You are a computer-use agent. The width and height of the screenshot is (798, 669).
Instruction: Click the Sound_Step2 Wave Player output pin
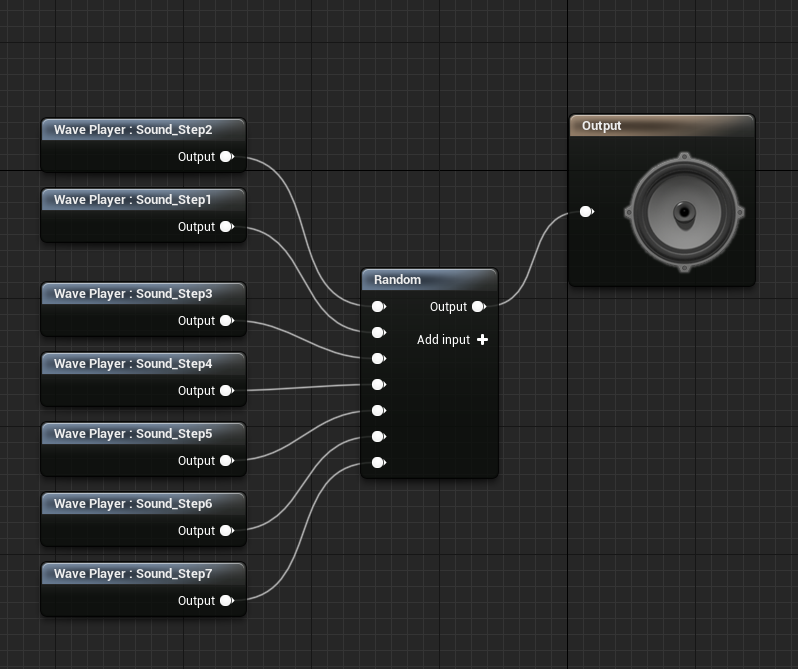pyautogui.click(x=227, y=157)
